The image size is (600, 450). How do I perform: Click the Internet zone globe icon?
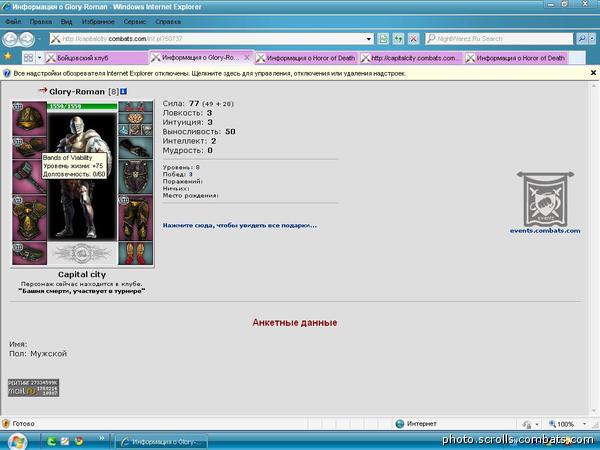coord(399,424)
